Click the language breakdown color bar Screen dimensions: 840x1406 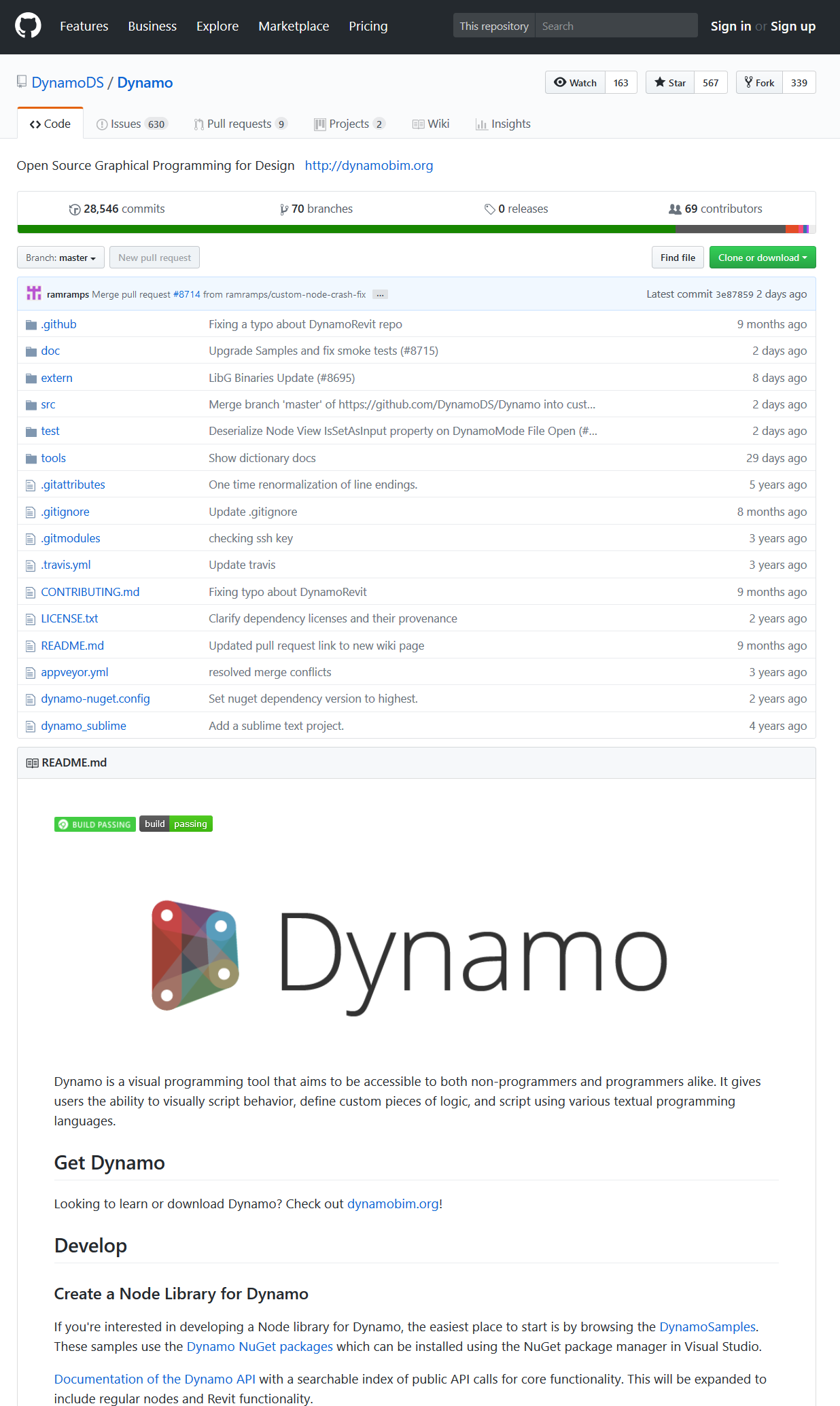click(x=416, y=230)
